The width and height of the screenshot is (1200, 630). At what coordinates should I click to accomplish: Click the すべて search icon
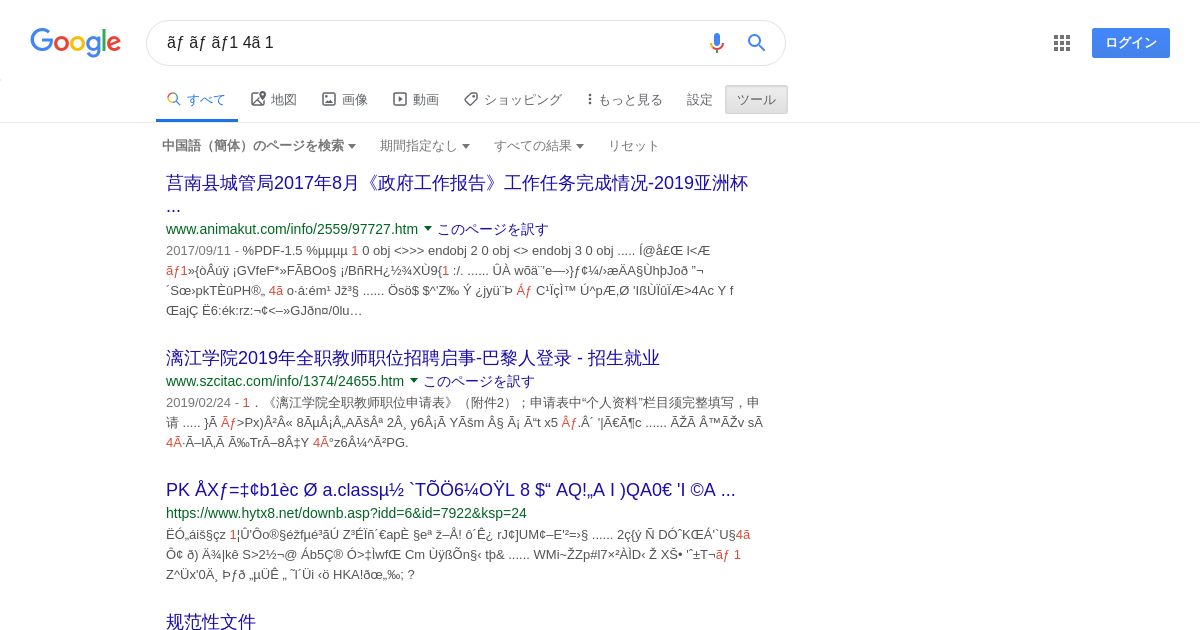click(174, 99)
